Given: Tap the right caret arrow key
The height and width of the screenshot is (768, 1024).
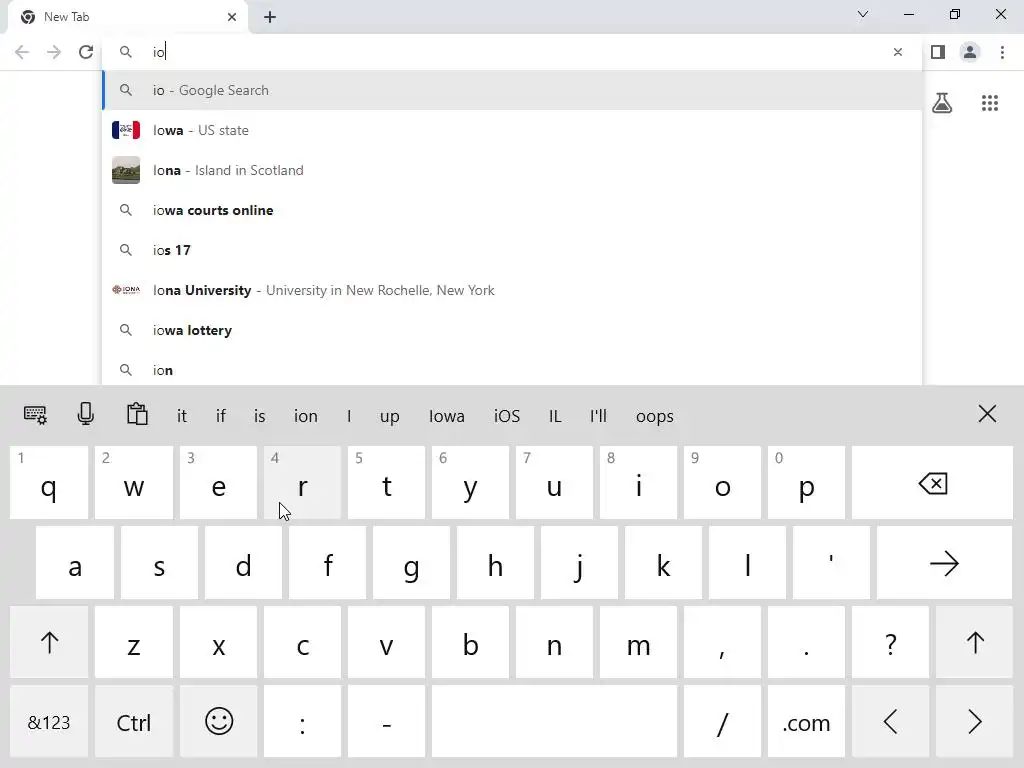Looking at the screenshot, I should tap(974, 722).
